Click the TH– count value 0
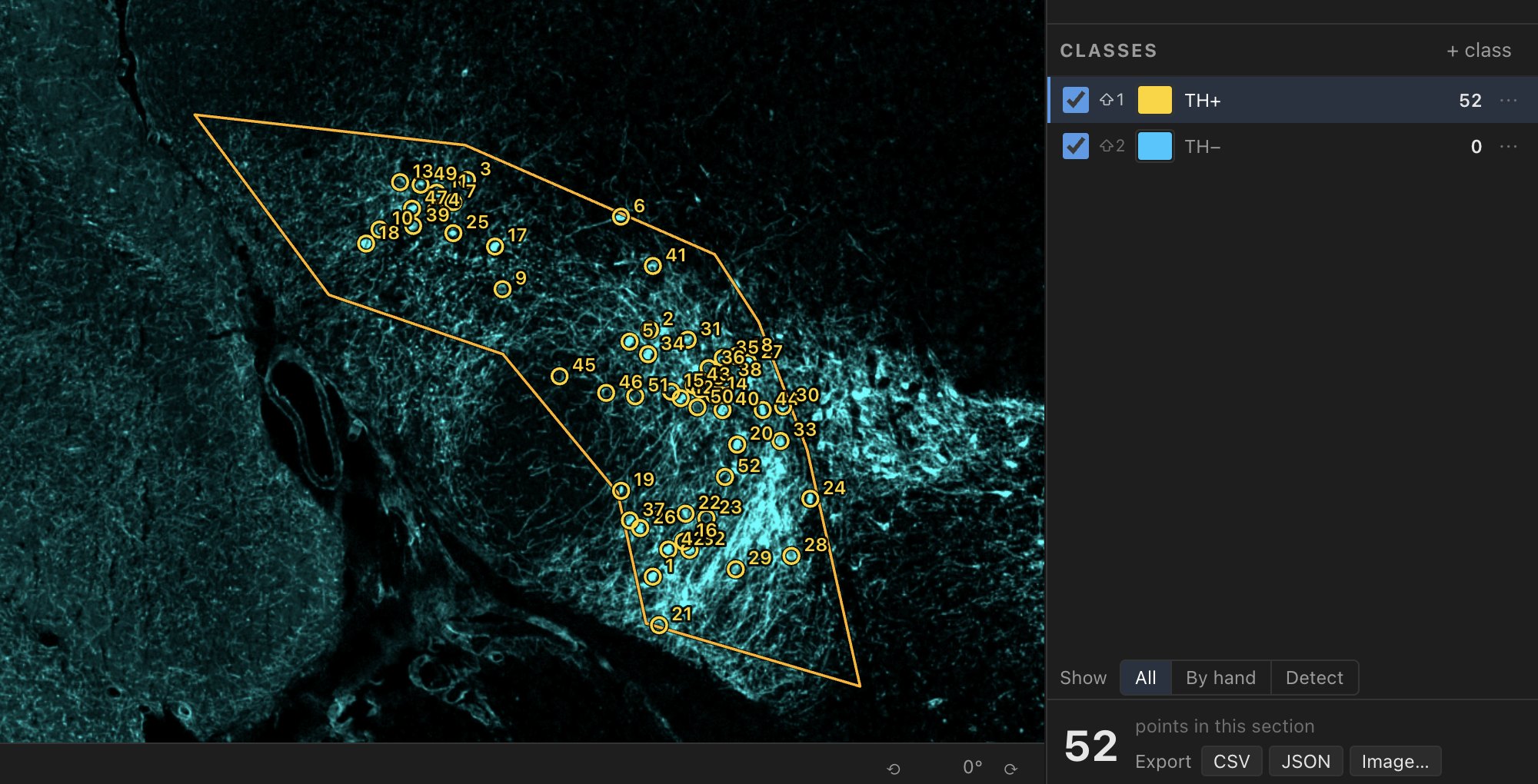The width and height of the screenshot is (1538, 784). click(x=1476, y=147)
